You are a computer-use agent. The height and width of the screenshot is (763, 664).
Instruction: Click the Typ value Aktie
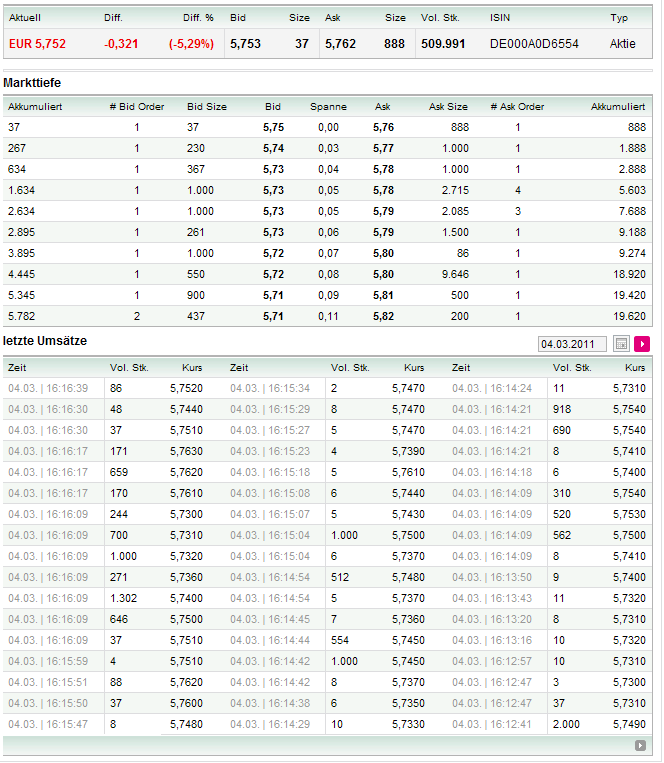(x=622, y=44)
